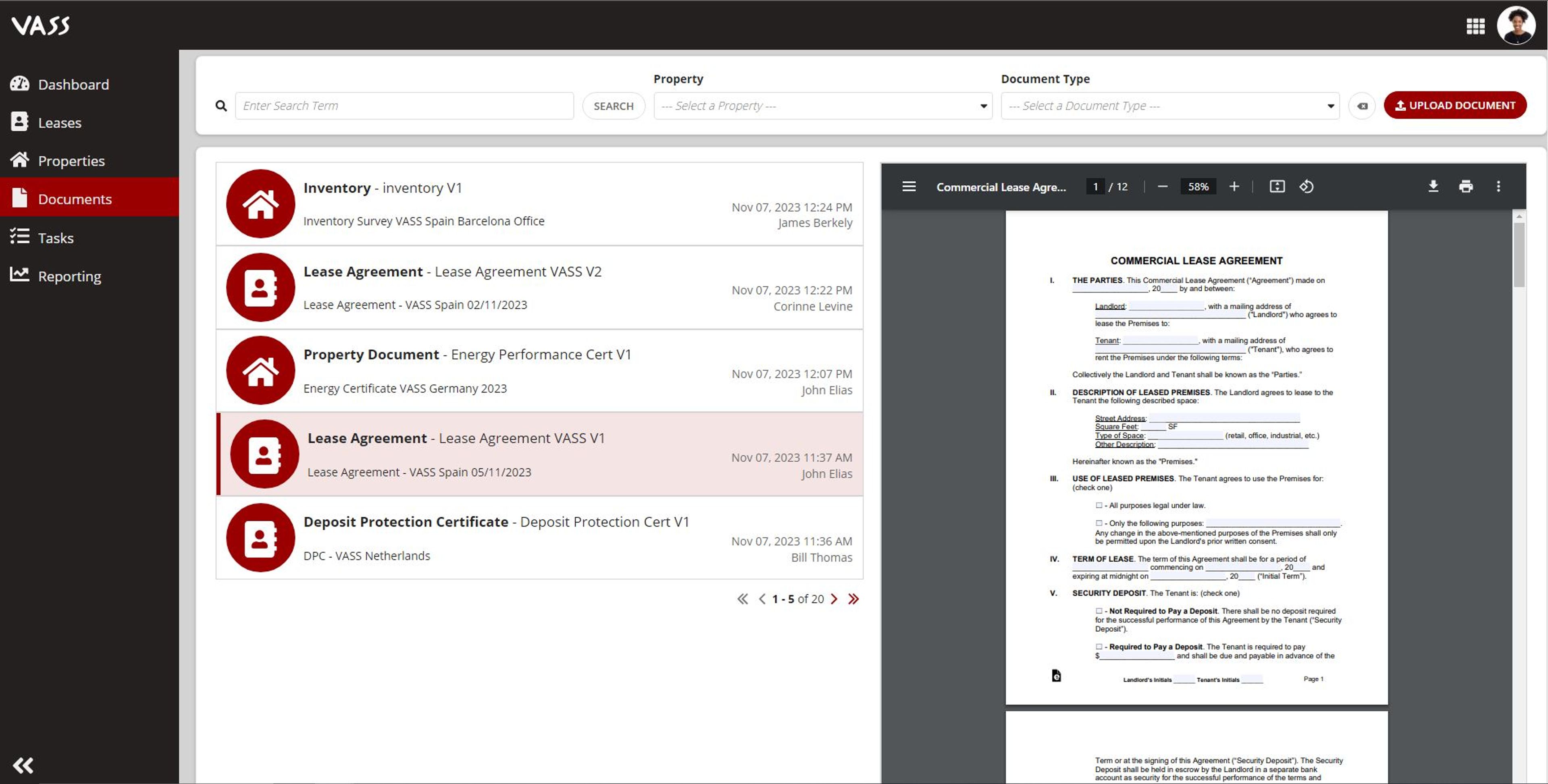This screenshot has height=784, width=1548.
Task: Open PDF viewer more actions menu
Action: point(1498,186)
